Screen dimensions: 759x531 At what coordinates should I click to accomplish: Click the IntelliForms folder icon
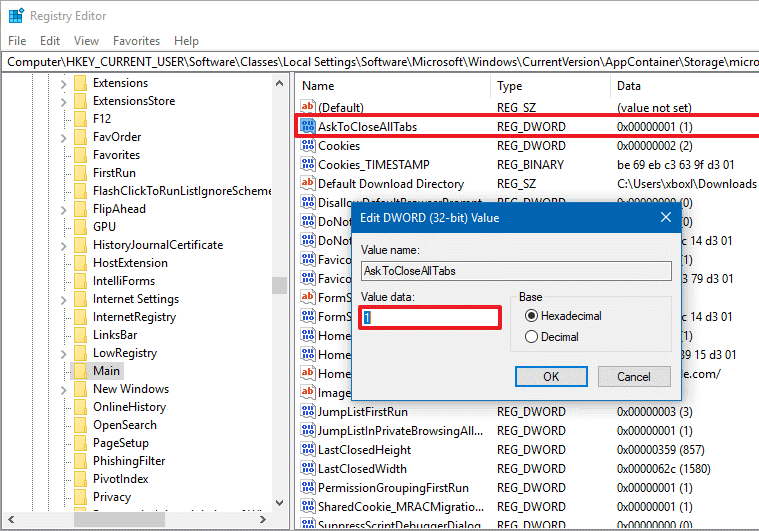pos(80,281)
